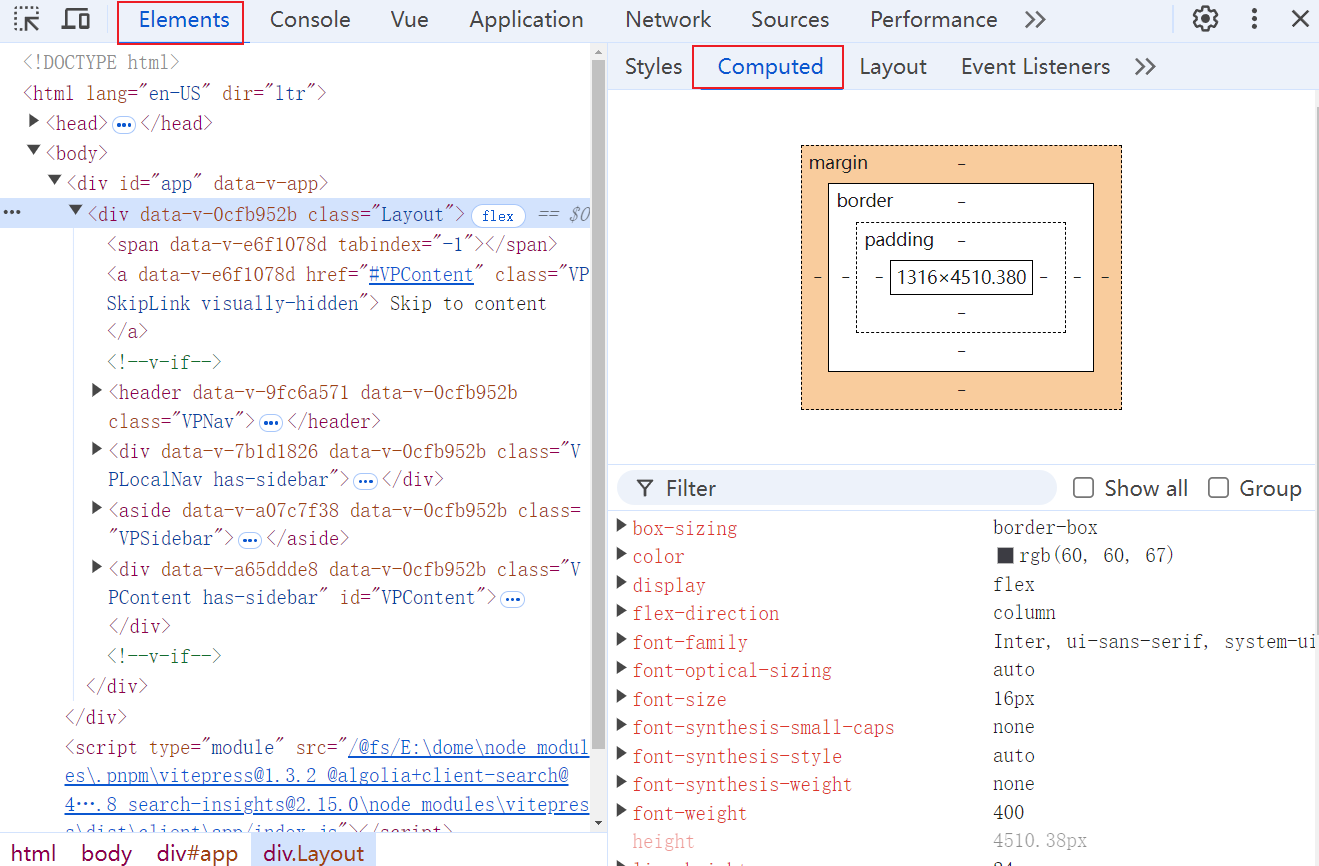Screen dimensions: 1319x866
Task: Open the Network tab
Action: click(x=668, y=20)
